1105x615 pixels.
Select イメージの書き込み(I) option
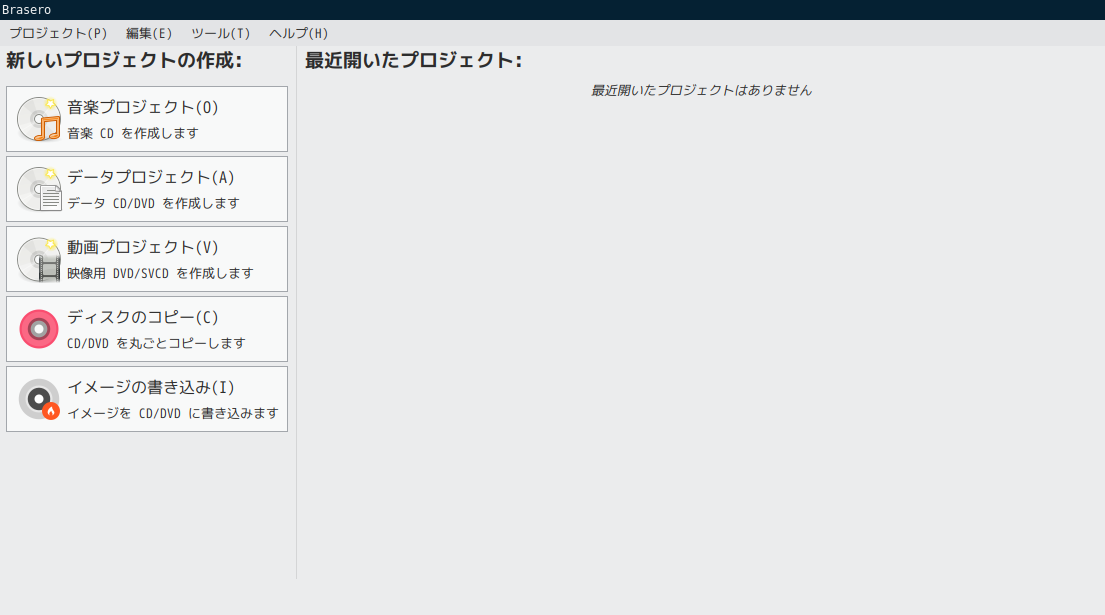pyautogui.click(x=147, y=399)
